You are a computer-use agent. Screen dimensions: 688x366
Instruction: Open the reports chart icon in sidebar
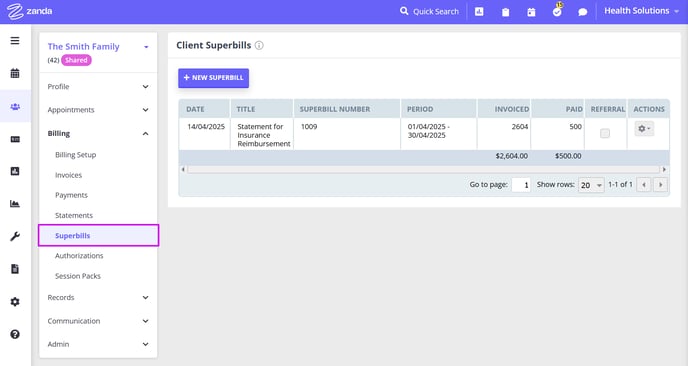[x=15, y=204]
